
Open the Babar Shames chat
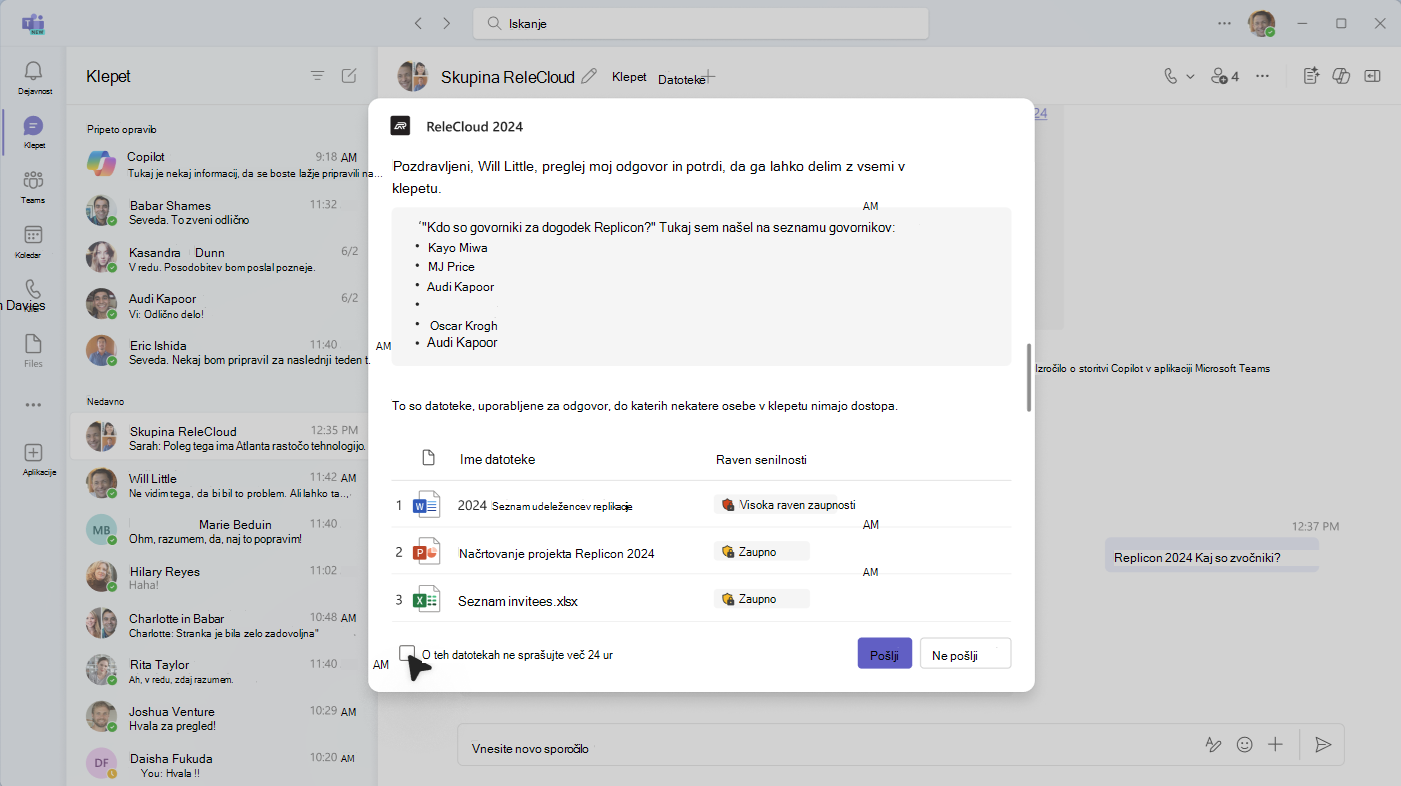pyautogui.click(x=222, y=211)
